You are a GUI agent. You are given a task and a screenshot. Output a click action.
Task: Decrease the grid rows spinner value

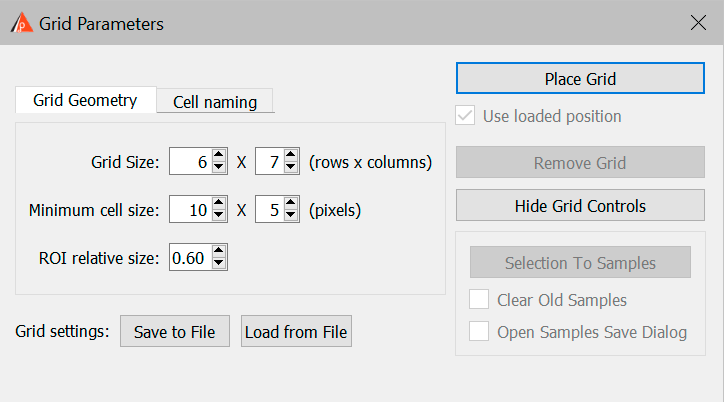pyautogui.click(x=218, y=167)
